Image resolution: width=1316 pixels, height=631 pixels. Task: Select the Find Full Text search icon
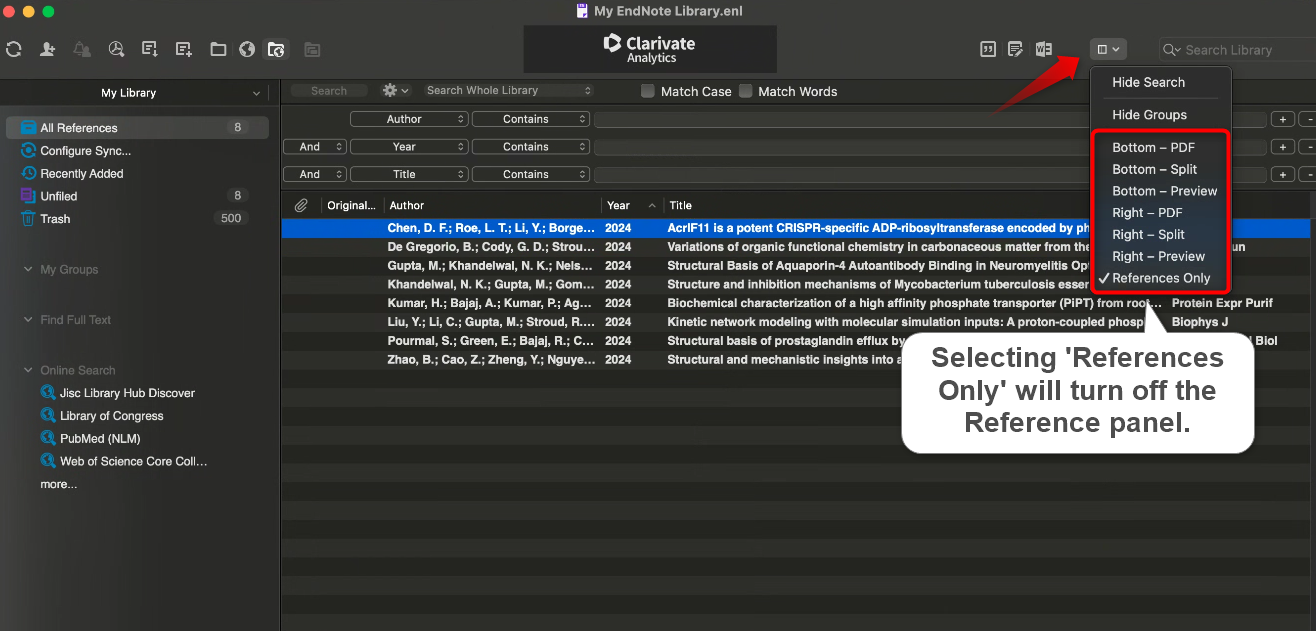pyautogui.click(x=116, y=48)
